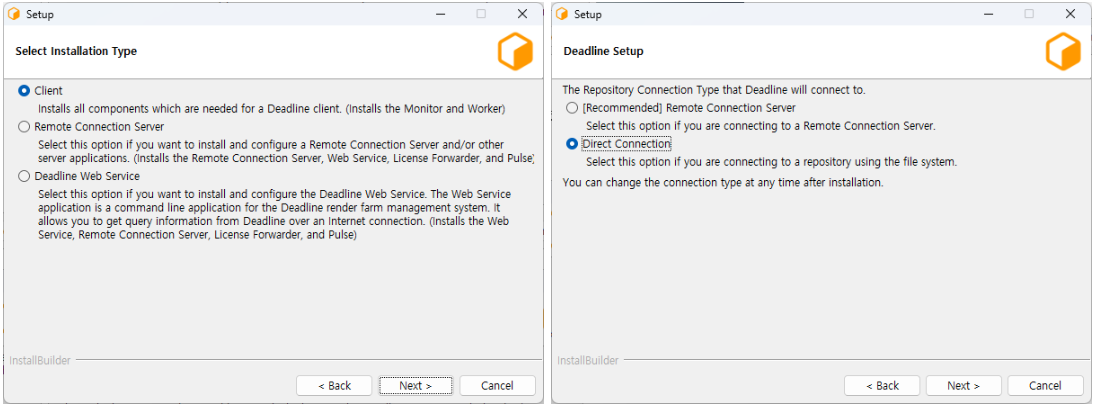Click the Remote Connection Server installation description text
1093x404 pixels.
pos(286,151)
